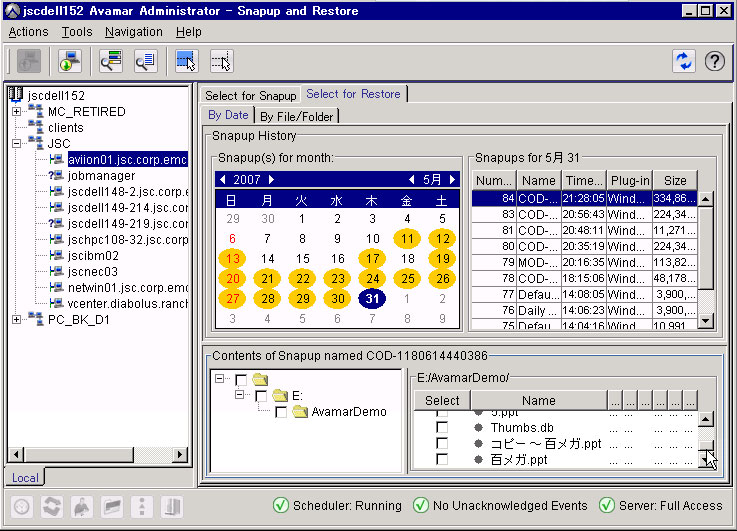Click the No Unacknowledged Events check icon
Image resolution: width=737 pixels, height=531 pixels.
(x=421, y=506)
